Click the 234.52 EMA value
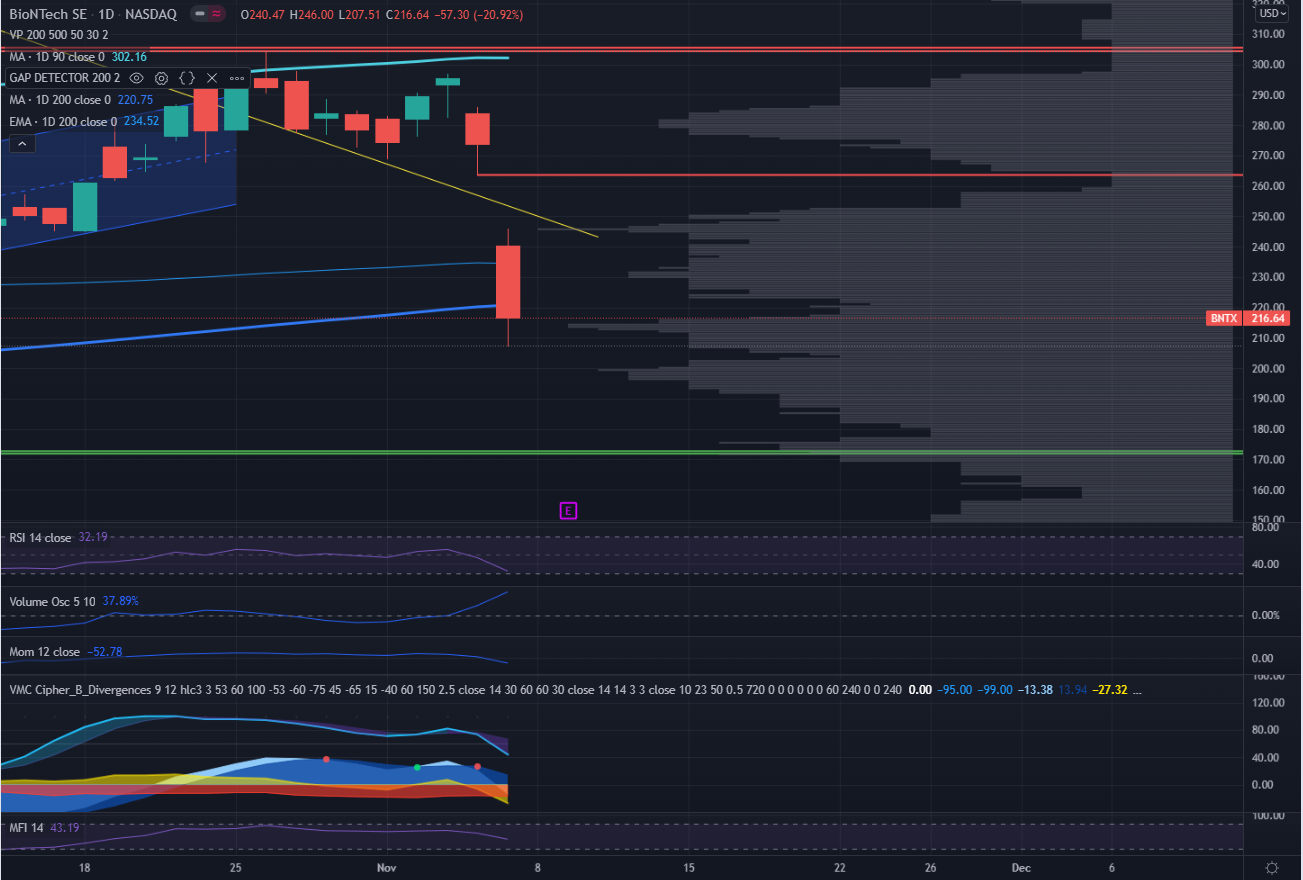1303x880 pixels. (141, 121)
